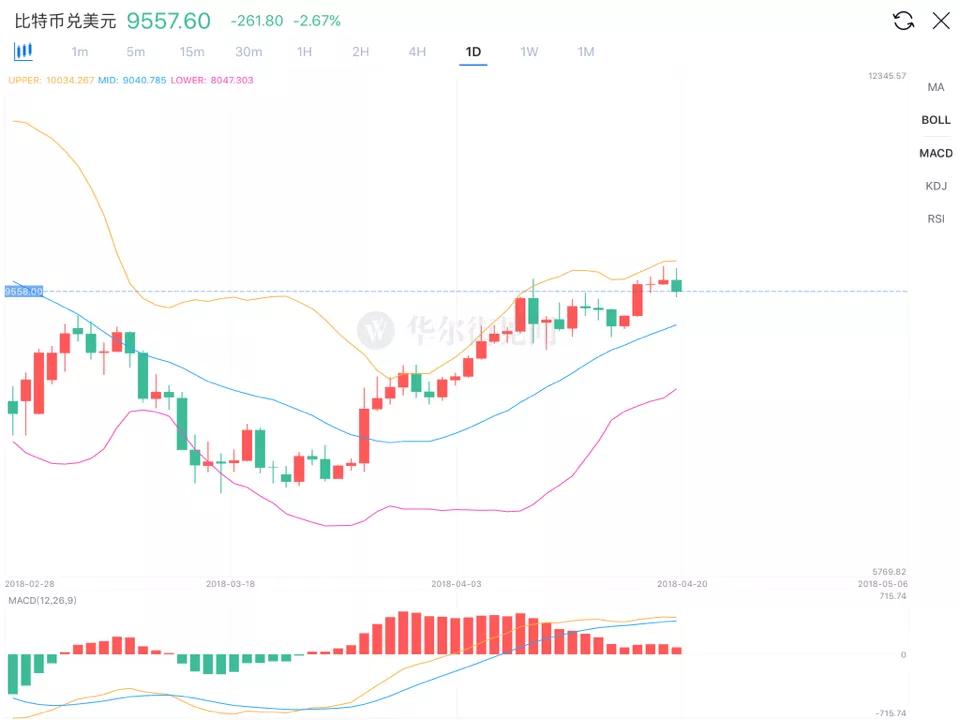Enable the MA indicator
Screen dimensions: 960x720
[936, 87]
